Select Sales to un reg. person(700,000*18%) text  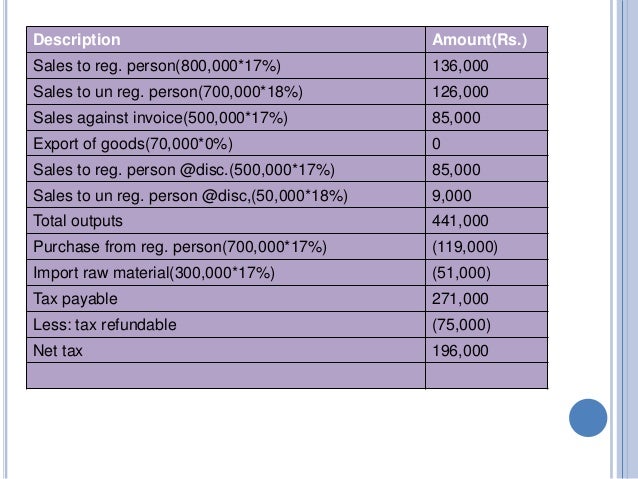point(168,92)
